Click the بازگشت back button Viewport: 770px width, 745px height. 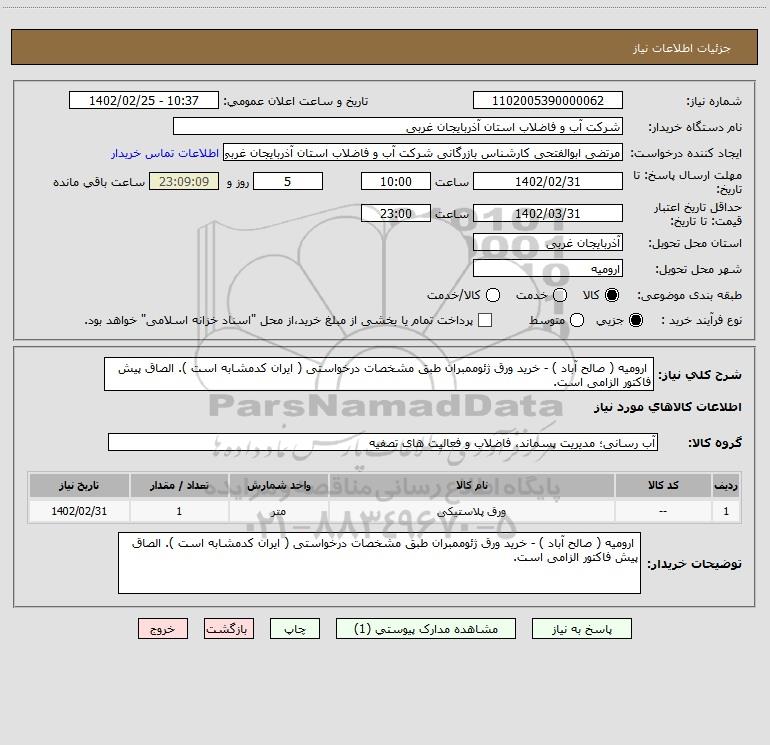click(229, 629)
